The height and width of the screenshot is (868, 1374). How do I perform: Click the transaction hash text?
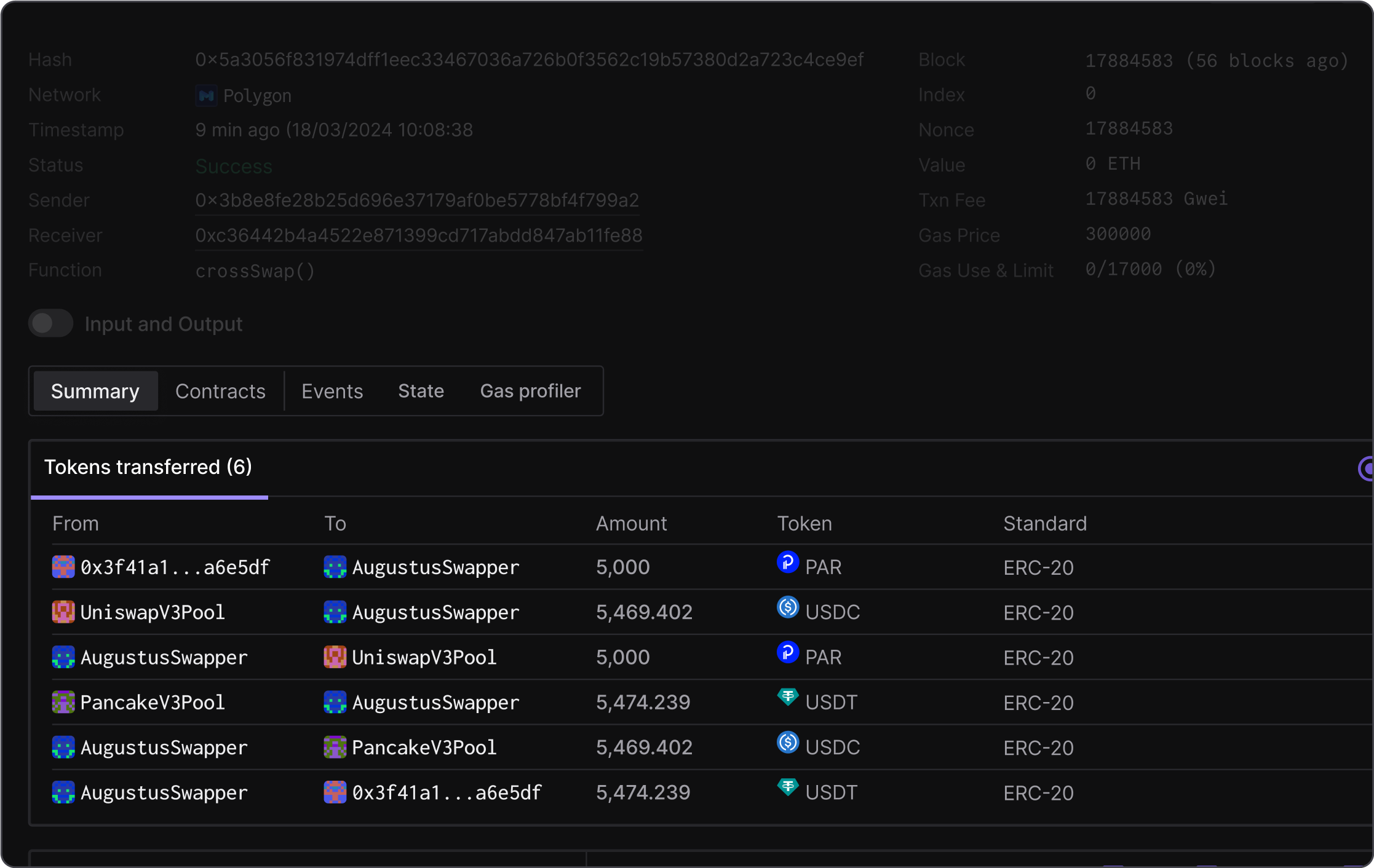(529, 60)
